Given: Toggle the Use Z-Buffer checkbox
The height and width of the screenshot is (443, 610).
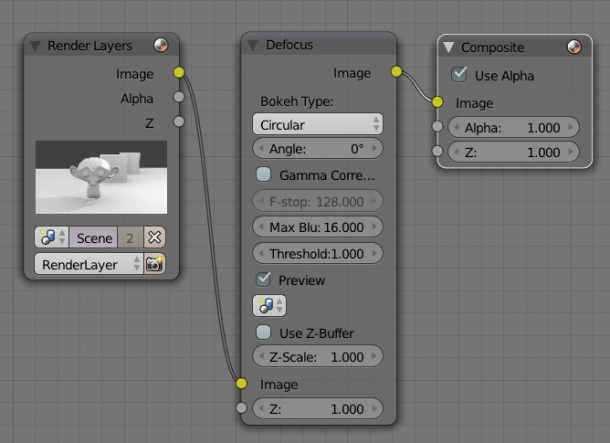Looking at the screenshot, I should tap(264, 332).
